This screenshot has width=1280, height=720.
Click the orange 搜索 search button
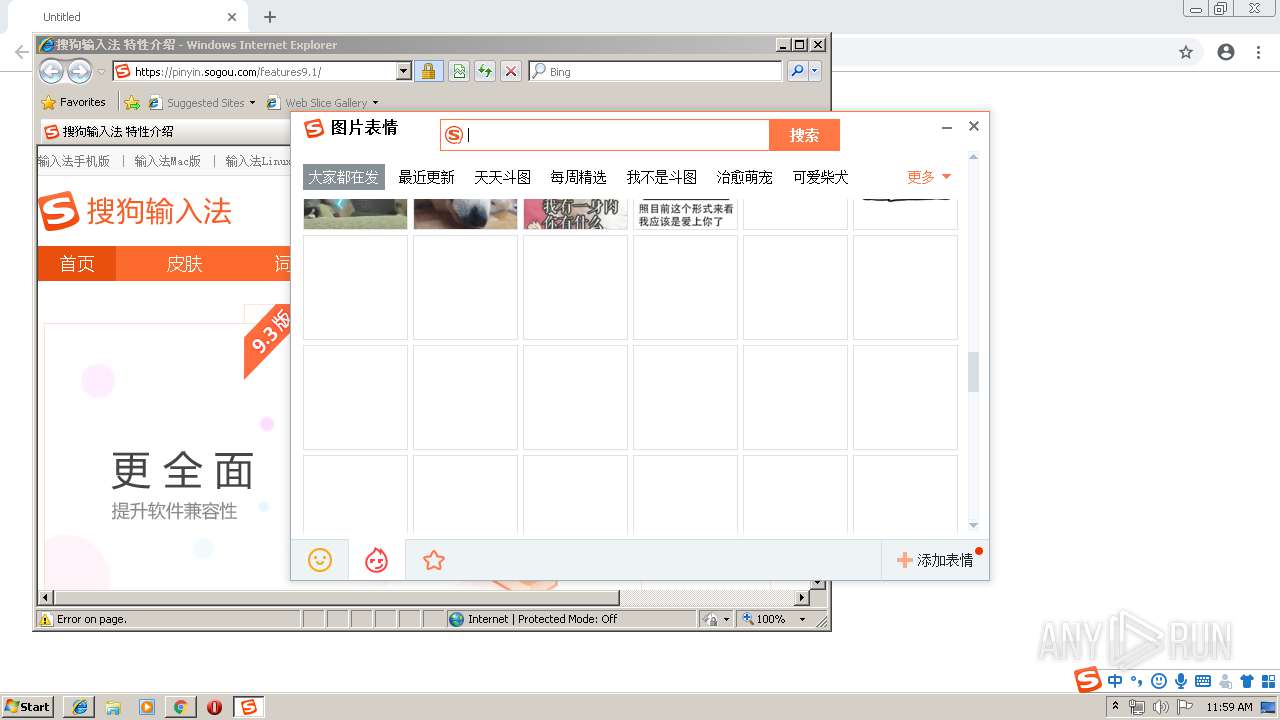[x=804, y=135]
